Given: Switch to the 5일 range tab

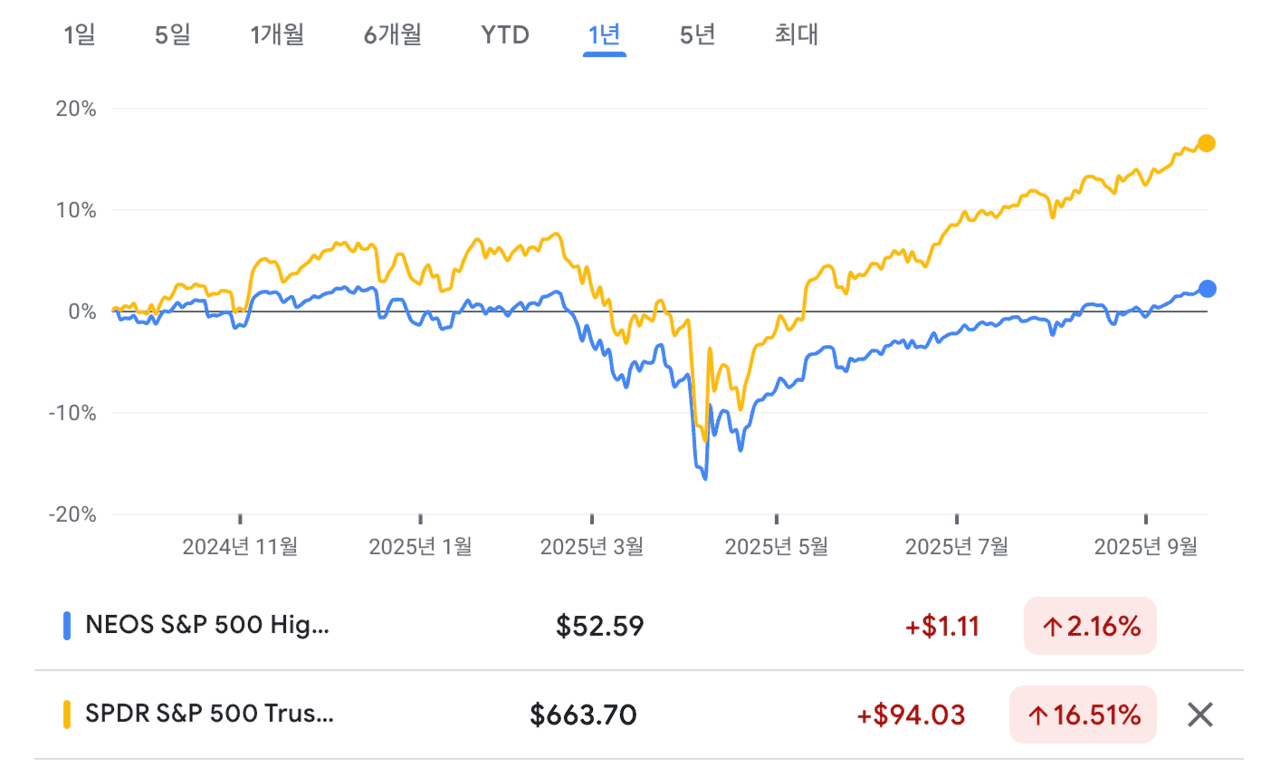Looking at the screenshot, I should 172,35.
